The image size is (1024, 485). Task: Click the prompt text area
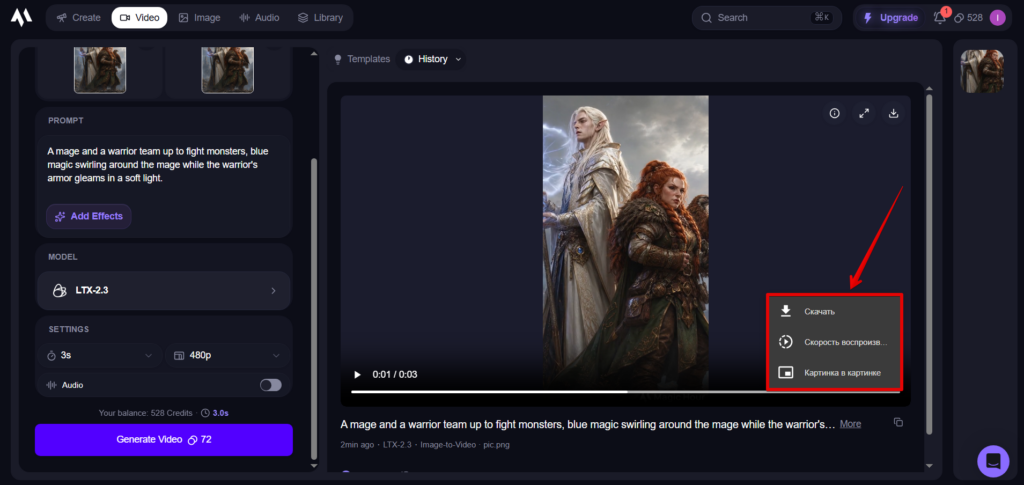click(163, 164)
